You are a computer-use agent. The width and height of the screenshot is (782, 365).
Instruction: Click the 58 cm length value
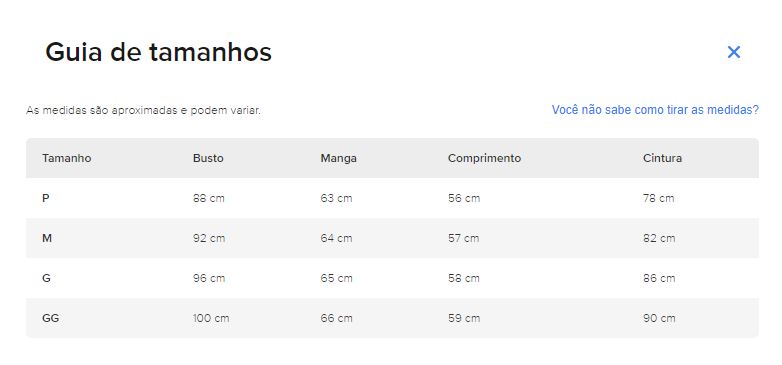click(464, 278)
